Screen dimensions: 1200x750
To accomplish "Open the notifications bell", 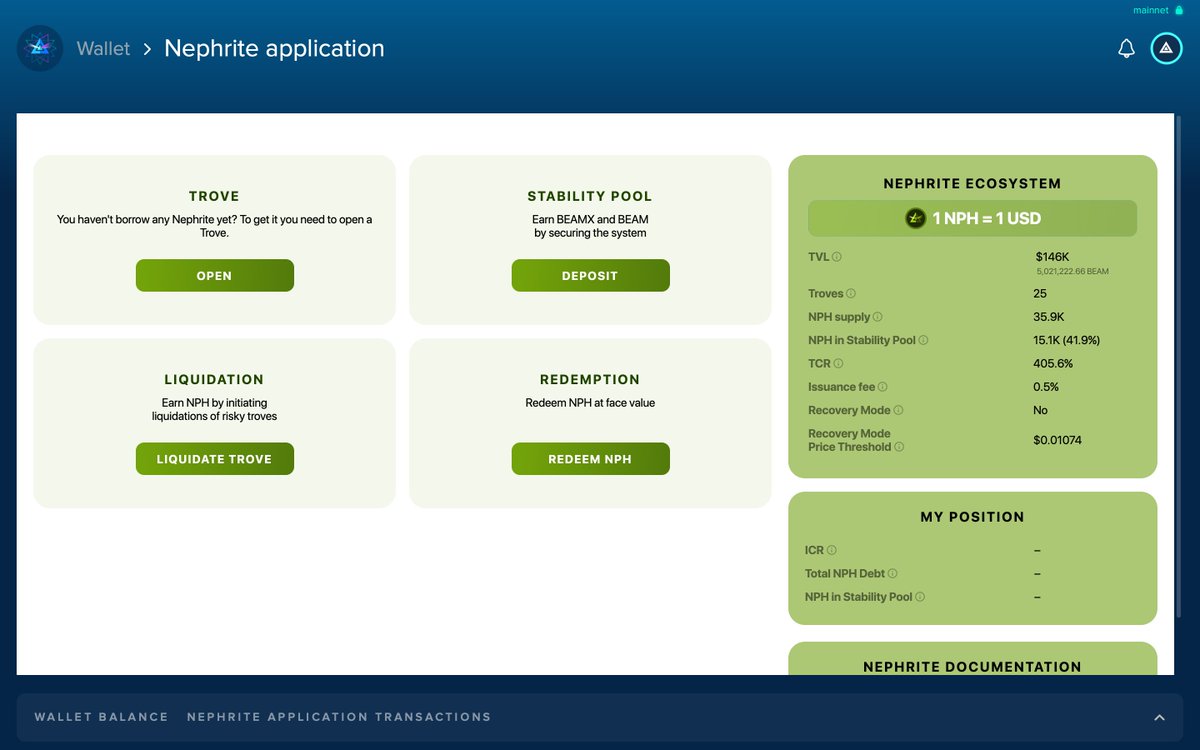I will coord(1126,48).
